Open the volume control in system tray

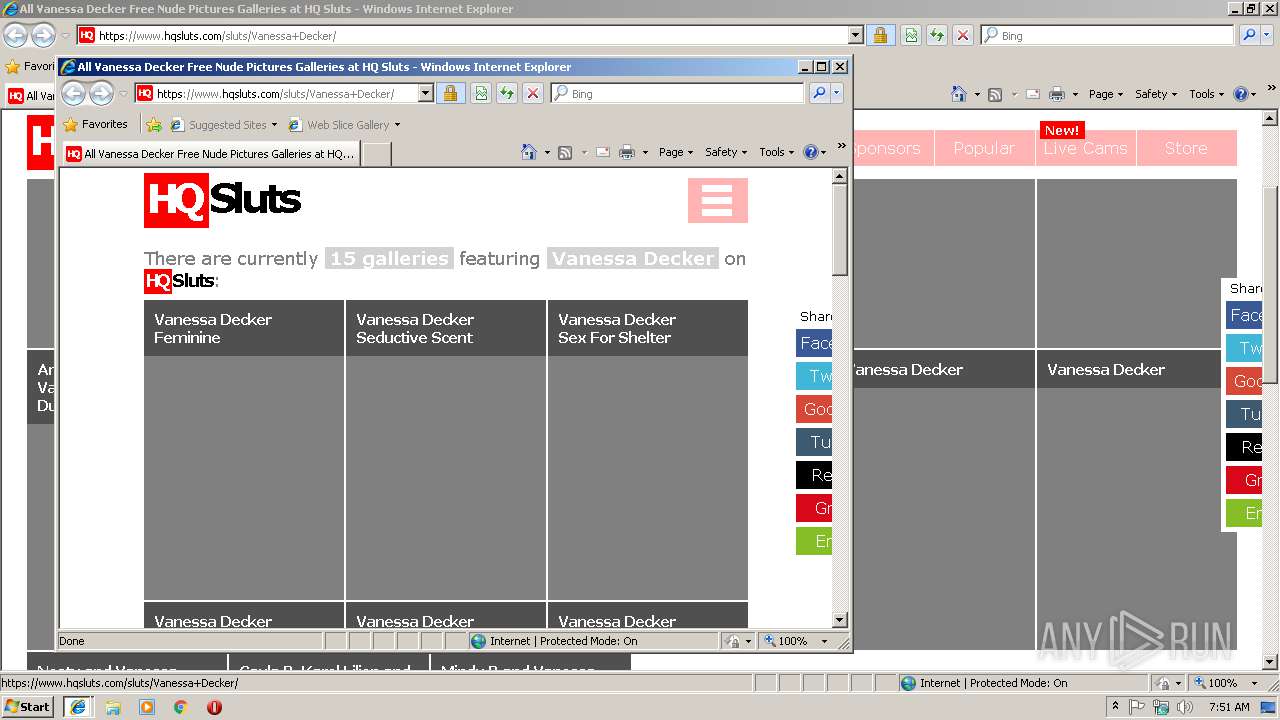pyautogui.click(x=1185, y=707)
